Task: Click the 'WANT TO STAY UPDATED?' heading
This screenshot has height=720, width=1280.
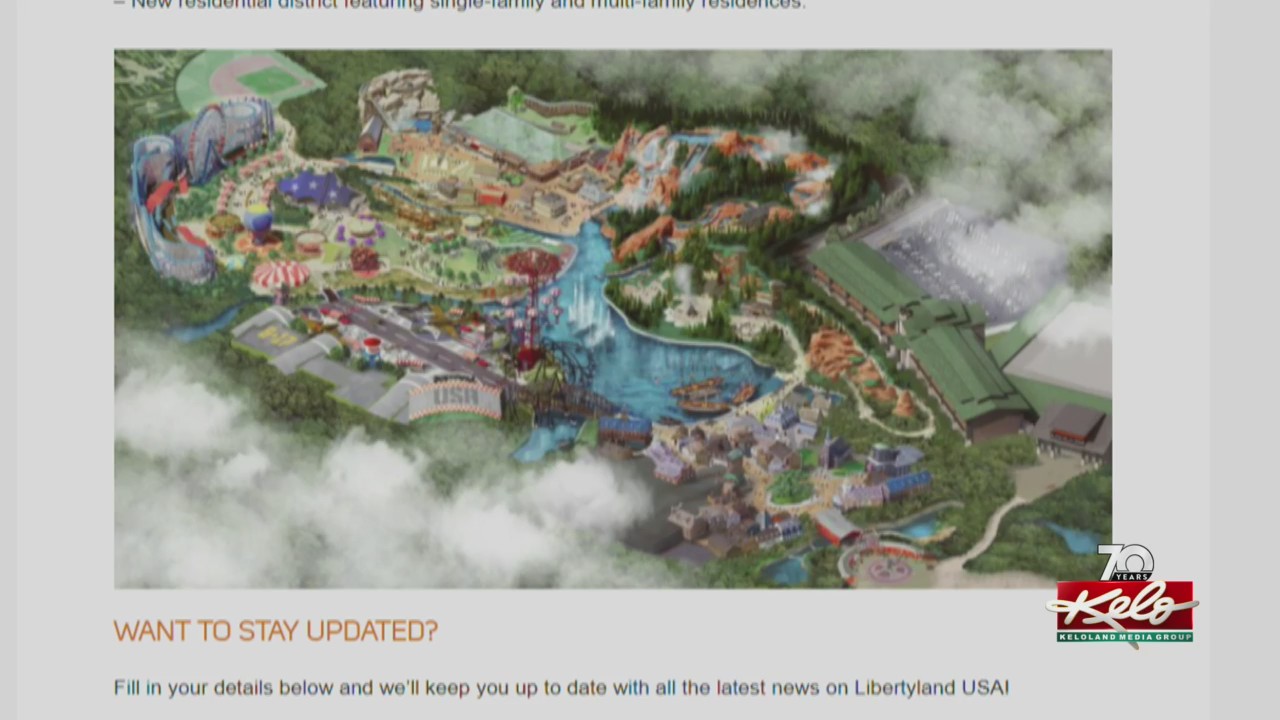Action: coord(276,631)
